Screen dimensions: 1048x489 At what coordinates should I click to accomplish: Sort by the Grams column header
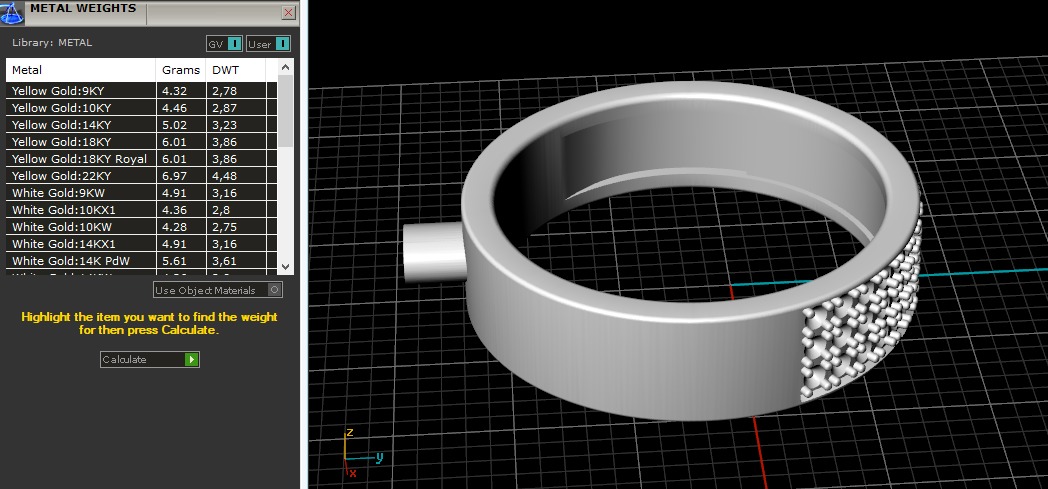[x=181, y=70]
